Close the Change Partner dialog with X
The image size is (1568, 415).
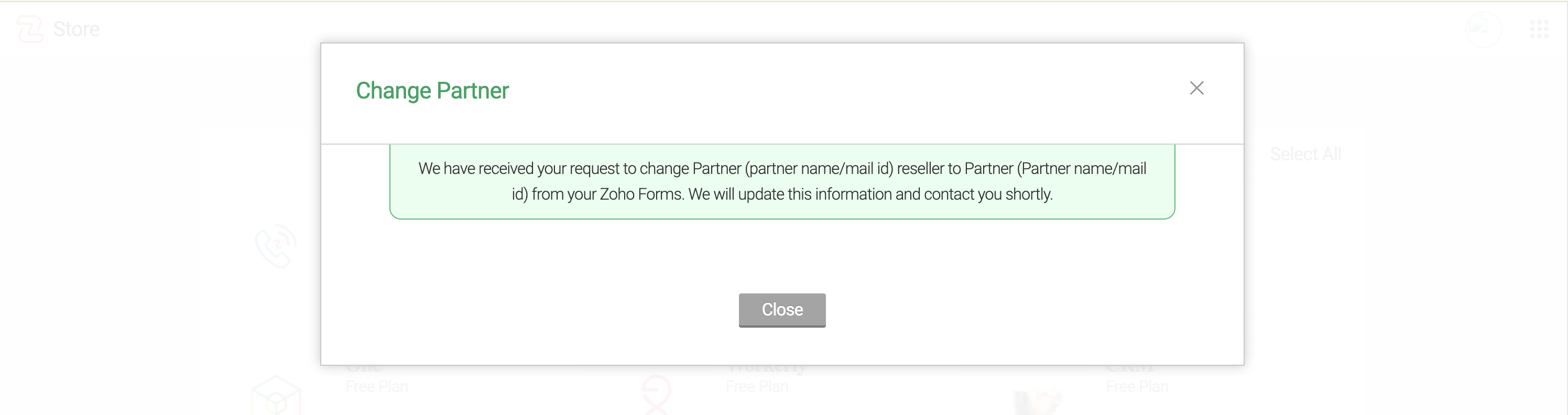pos(1196,88)
